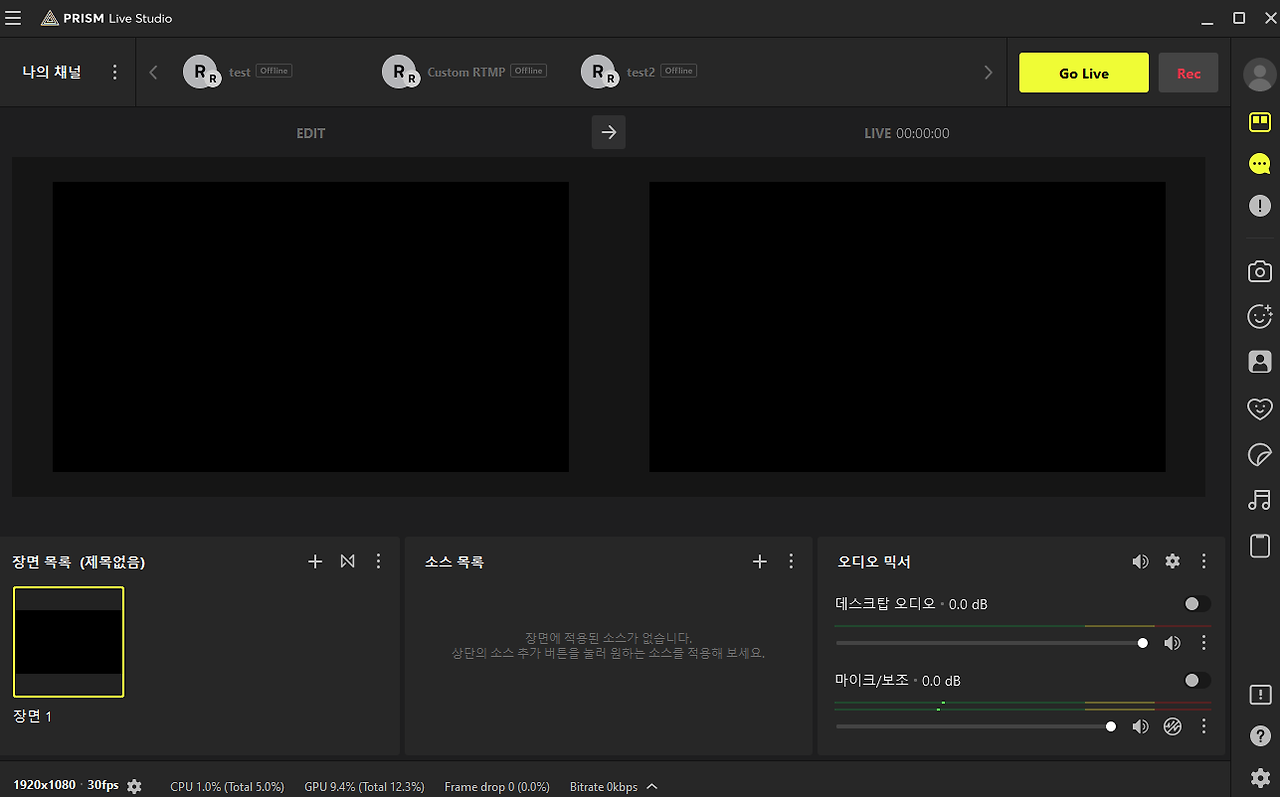Screen dimensions: 1280x797
Task: Click the Frame drop 0 (0.0%) readout
Action: 497,787
